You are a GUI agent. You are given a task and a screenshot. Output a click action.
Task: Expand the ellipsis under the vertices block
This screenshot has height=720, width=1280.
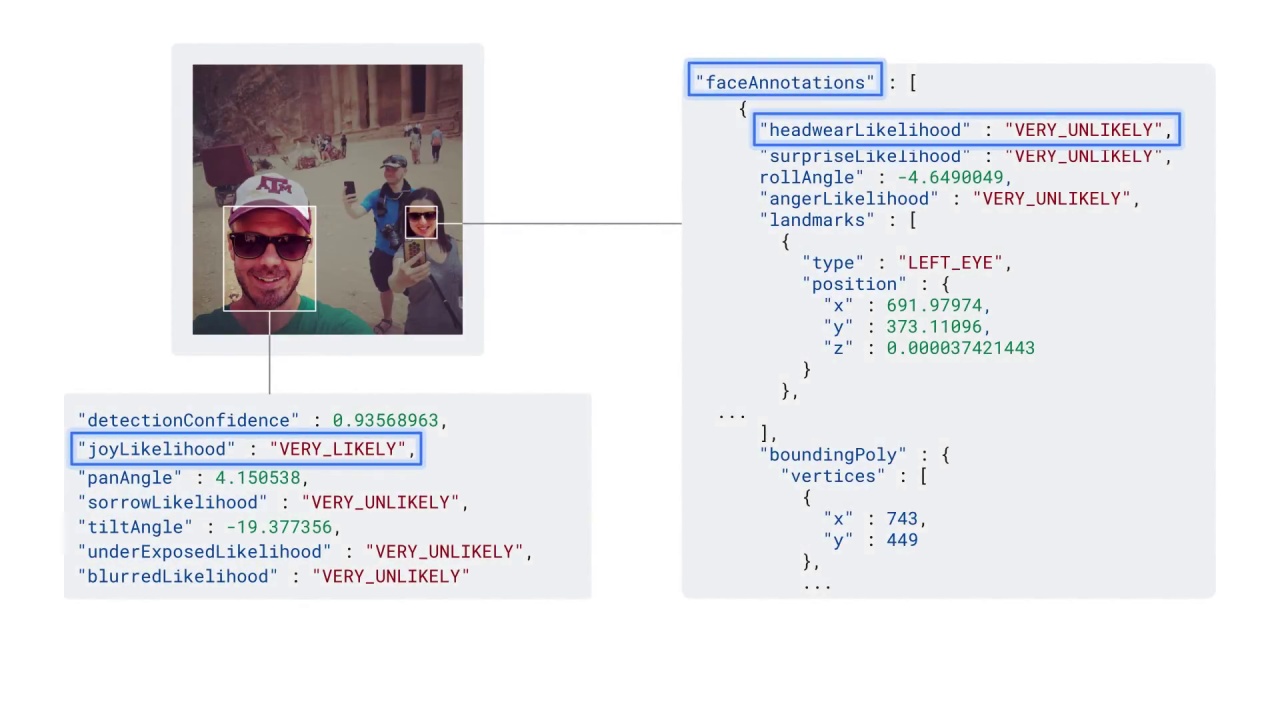pyautogui.click(x=820, y=584)
